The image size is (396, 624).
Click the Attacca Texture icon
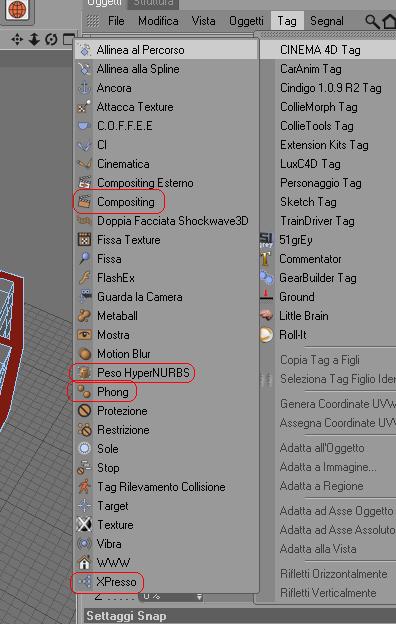pos(84,107)
